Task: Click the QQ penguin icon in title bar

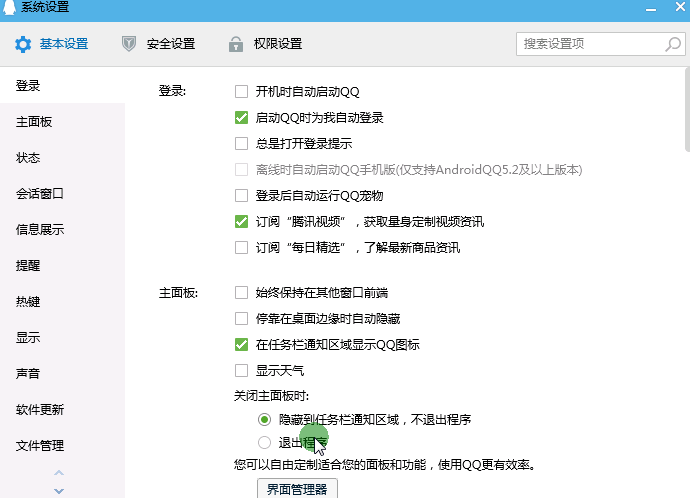Action: click(9, 7)
